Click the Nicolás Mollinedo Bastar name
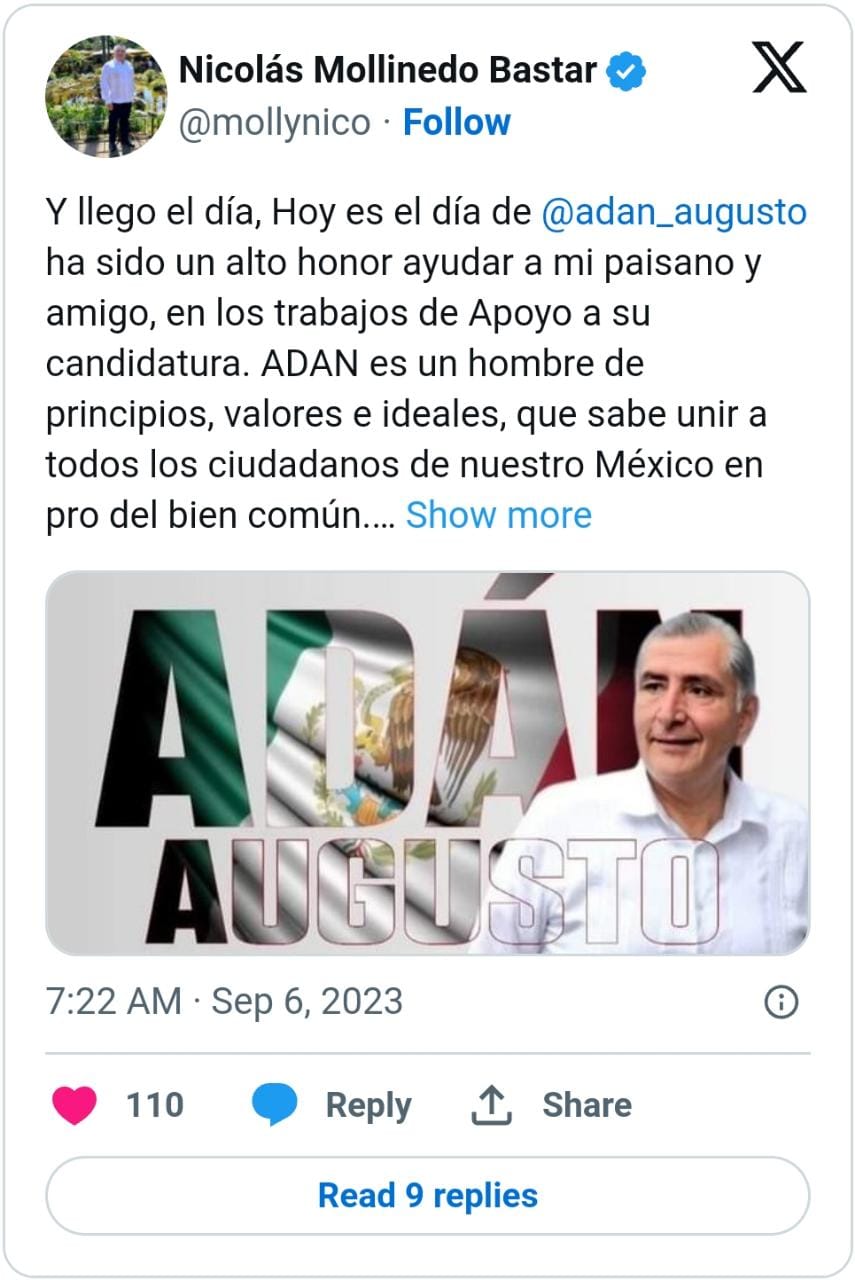The image size is (855, 1280). pyautogui.click(x=388, y=70)
